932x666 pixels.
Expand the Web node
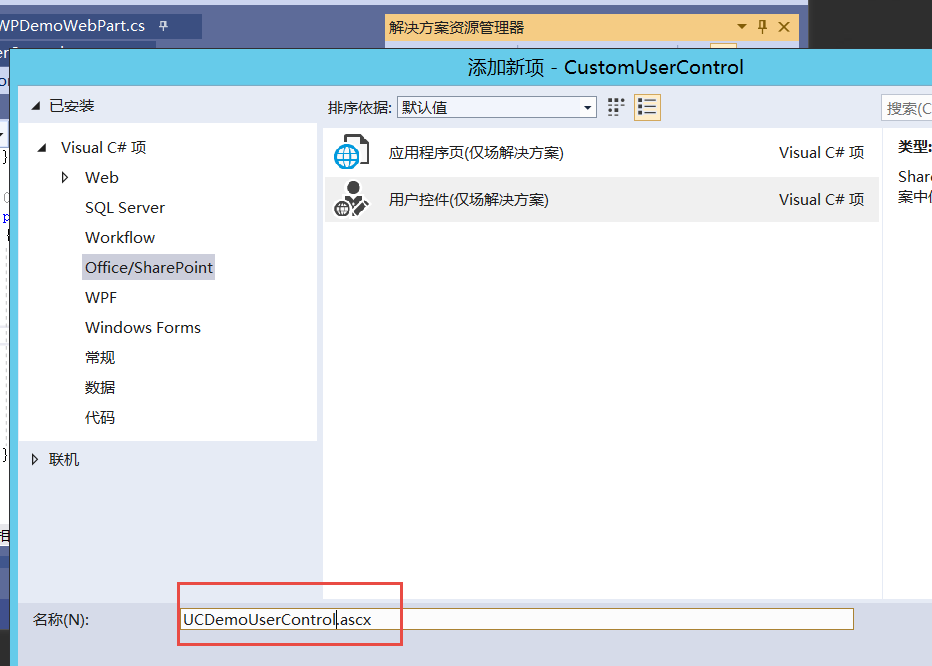(x=65, y=177)
